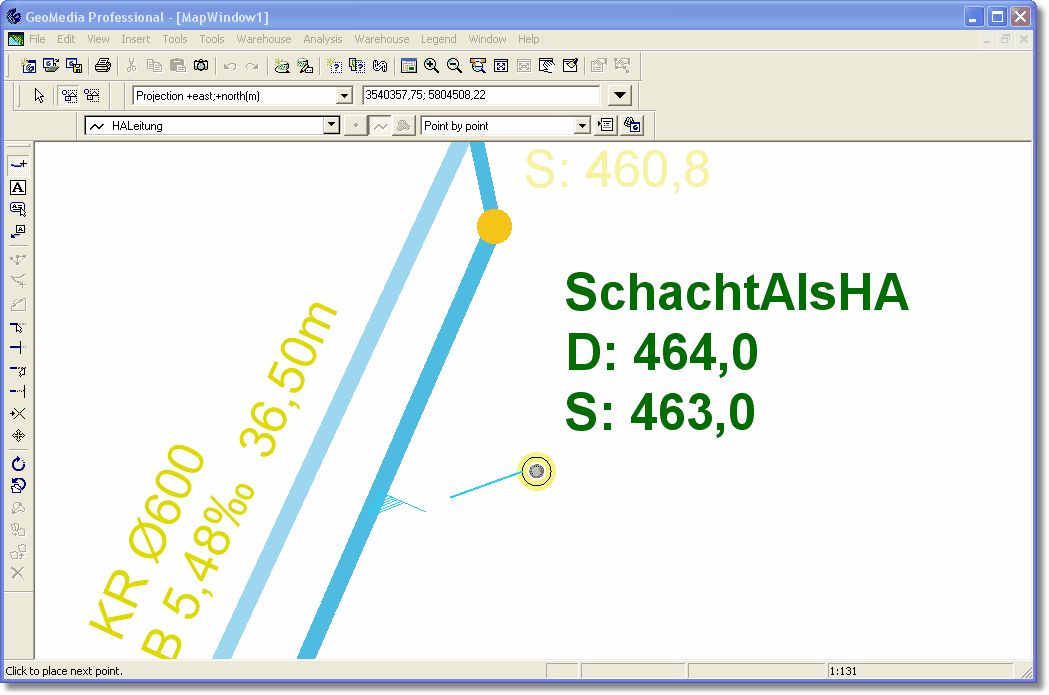Open the Point by point placement dropdown

[x=582, y=126]
